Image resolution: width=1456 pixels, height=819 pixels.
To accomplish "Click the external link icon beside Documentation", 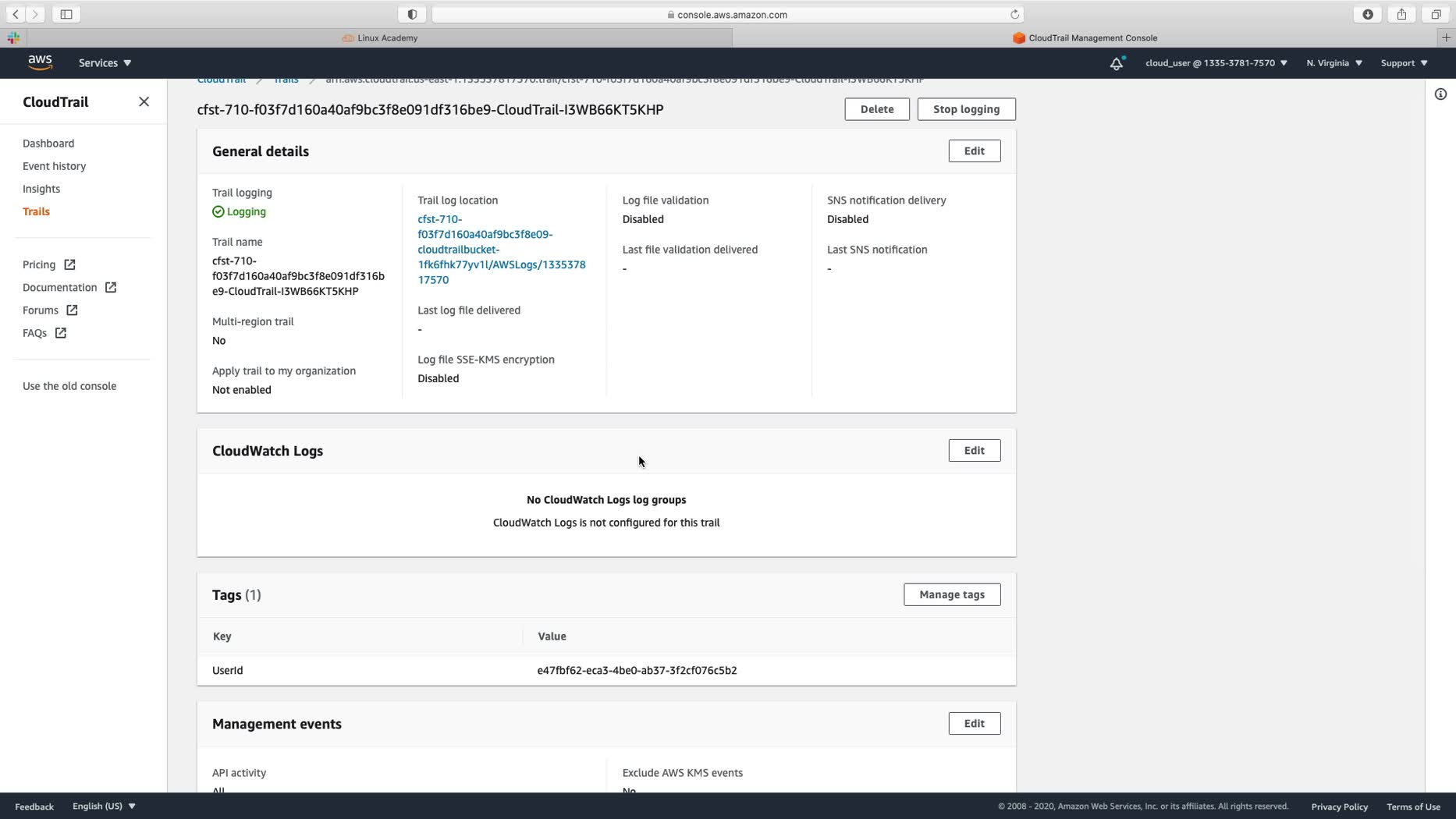I will coord(111,288).
